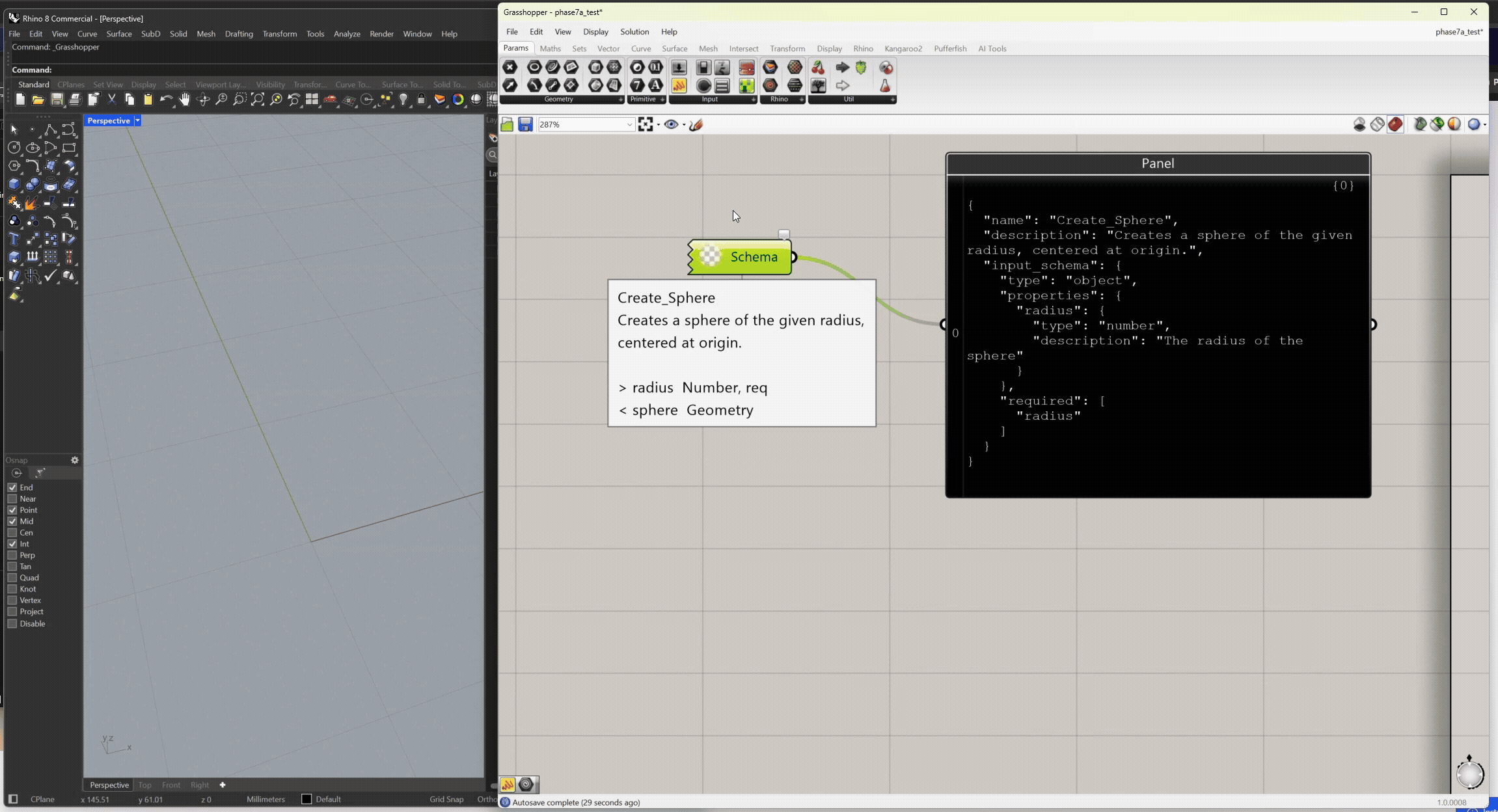The image size is (1498, 812).
Task: Click the Layers icon in Rhino toolbar
Action: tap(440, 100)
